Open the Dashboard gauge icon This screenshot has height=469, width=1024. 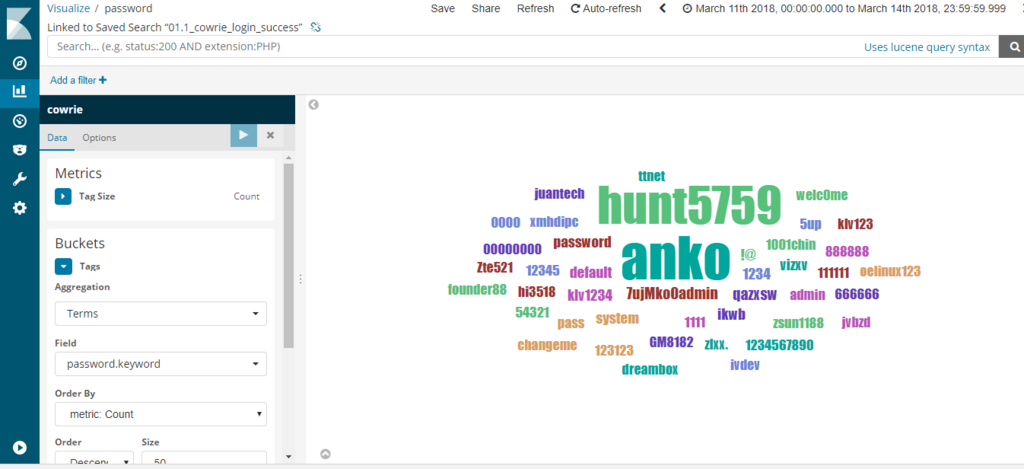point(20,121)
